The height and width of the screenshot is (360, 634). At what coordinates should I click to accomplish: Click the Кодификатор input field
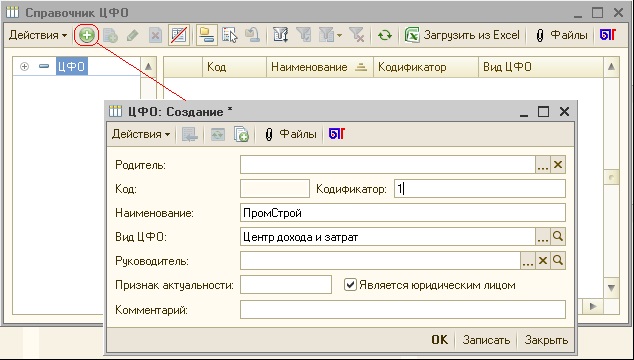coord(480,189)
